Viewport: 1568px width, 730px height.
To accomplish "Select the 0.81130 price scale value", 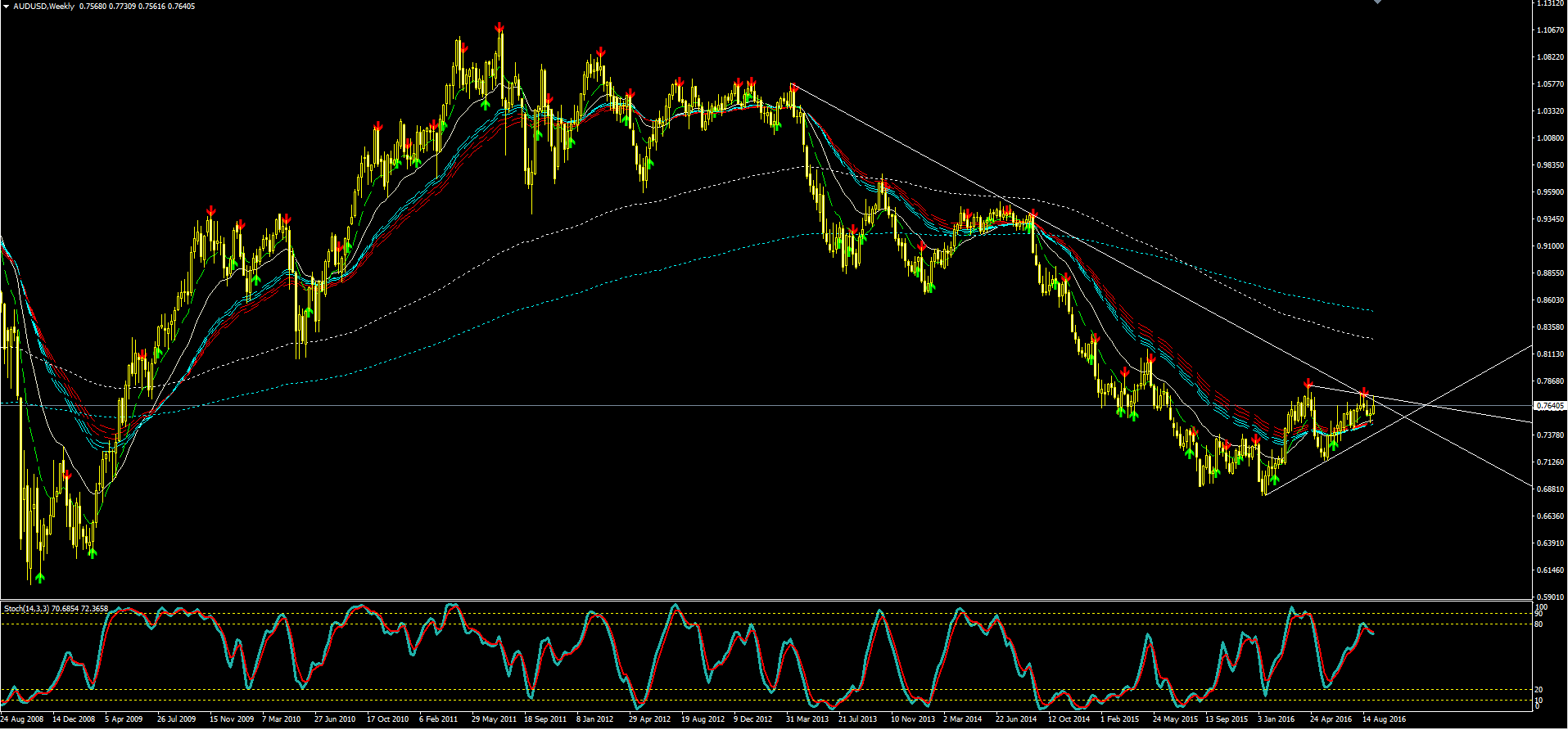I will [1551, 354].
